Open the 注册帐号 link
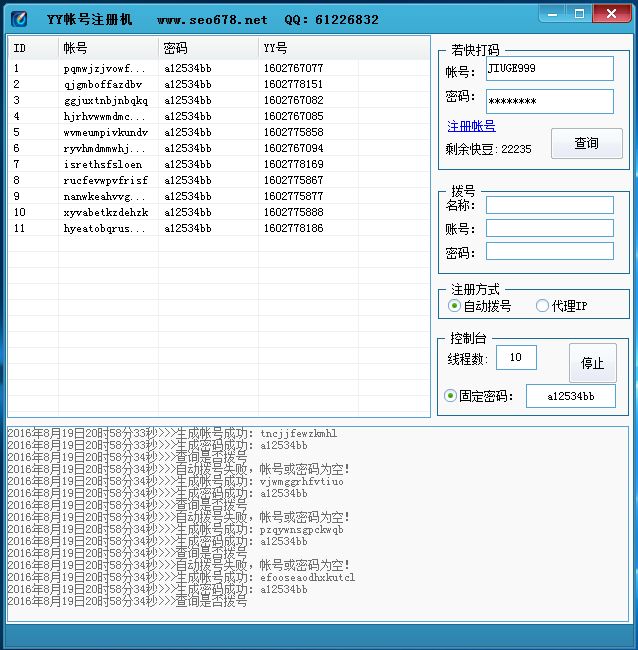Screen dimensions: 638x650 [470, 126]
